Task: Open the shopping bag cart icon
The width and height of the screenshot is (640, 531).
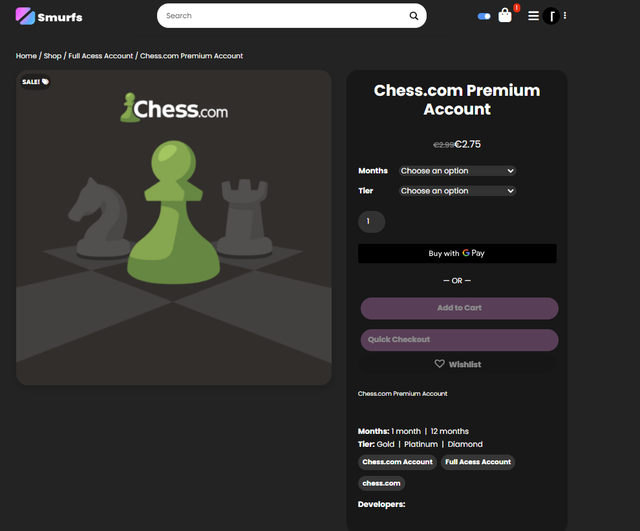Action: 505,16
